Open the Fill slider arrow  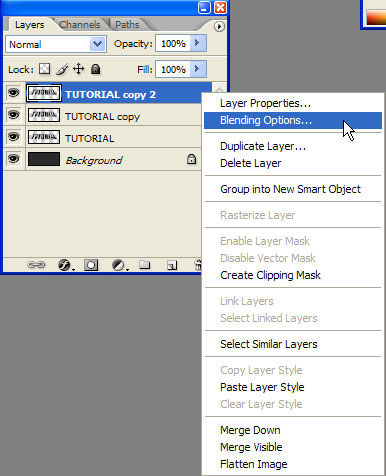pos(197,69)
